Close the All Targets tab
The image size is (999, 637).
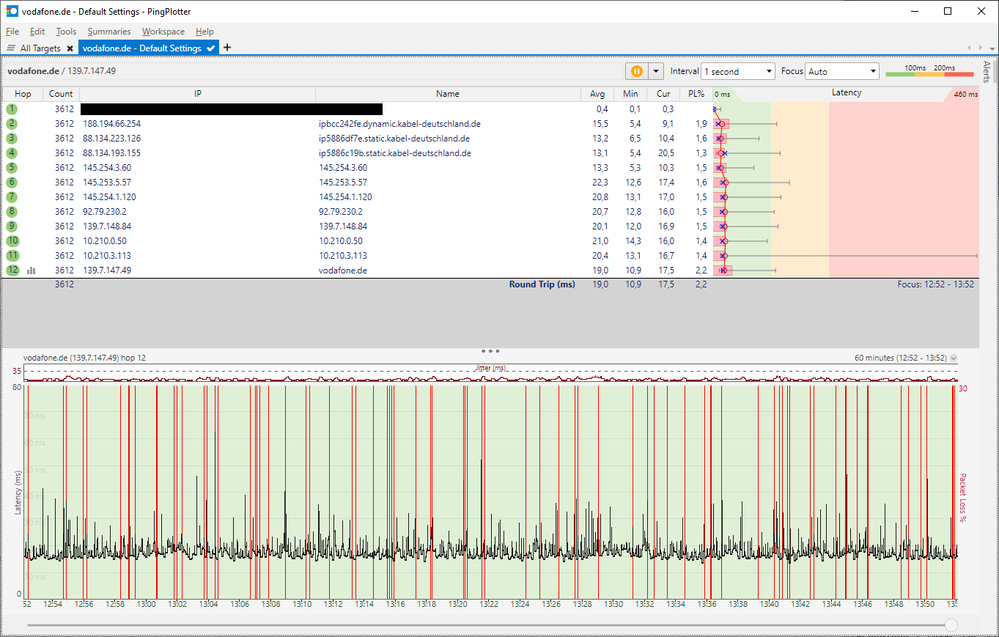70,48
